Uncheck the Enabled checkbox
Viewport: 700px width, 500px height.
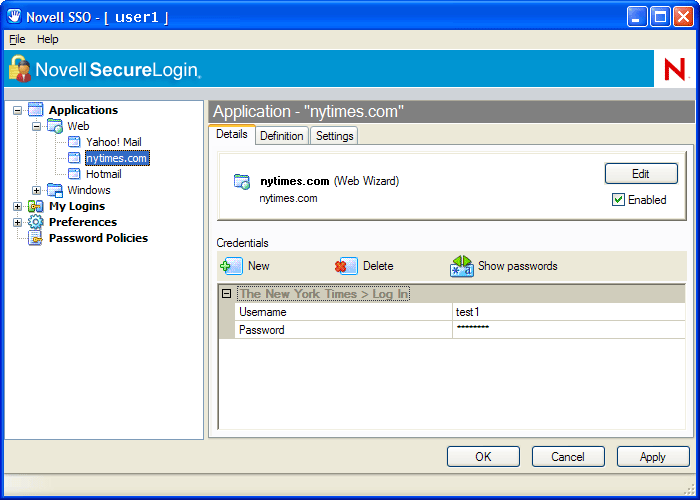point(618,200)
